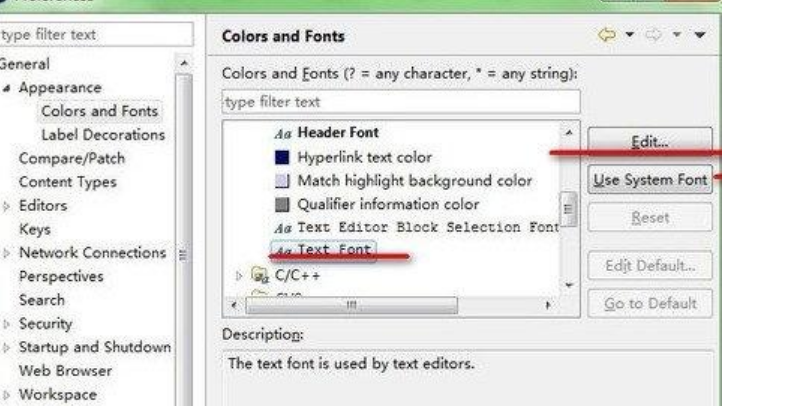The height and width of the screenshot is (406, 806).
Task: Select Hyperlink text color swatch
Action: pyautogui.click(x=282, y=157)
